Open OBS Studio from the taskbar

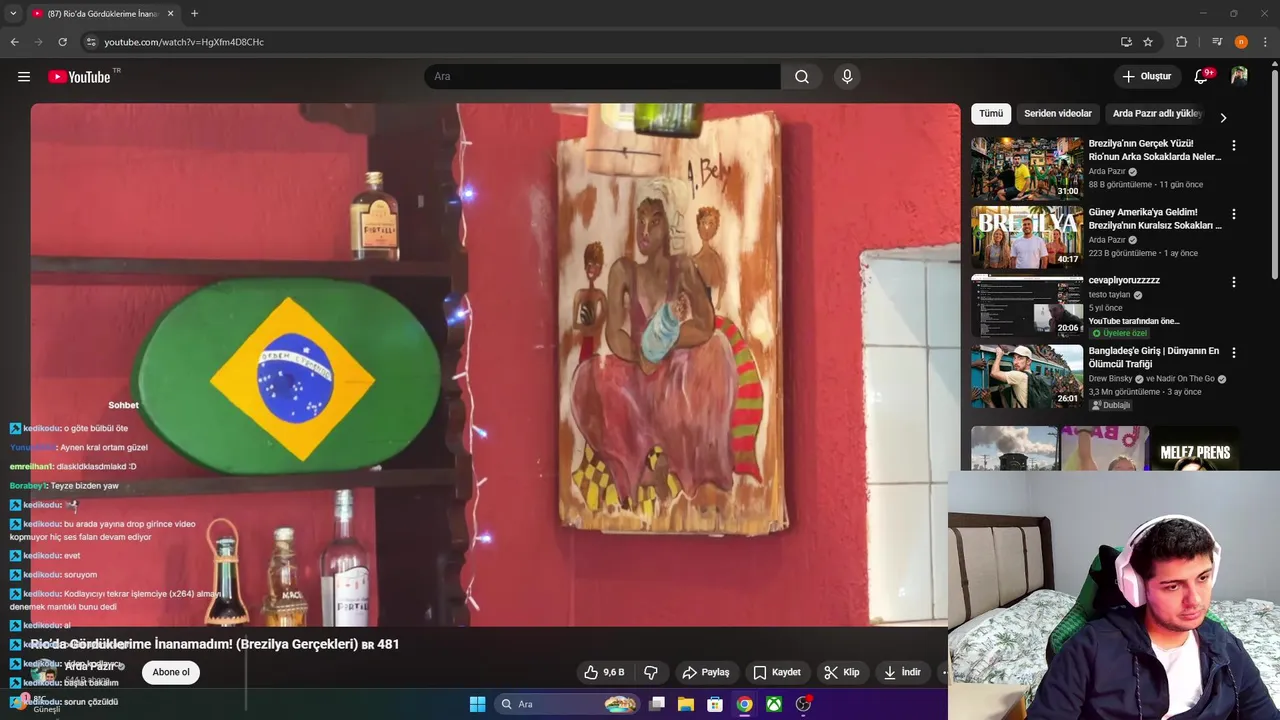[x=804, y=704]
